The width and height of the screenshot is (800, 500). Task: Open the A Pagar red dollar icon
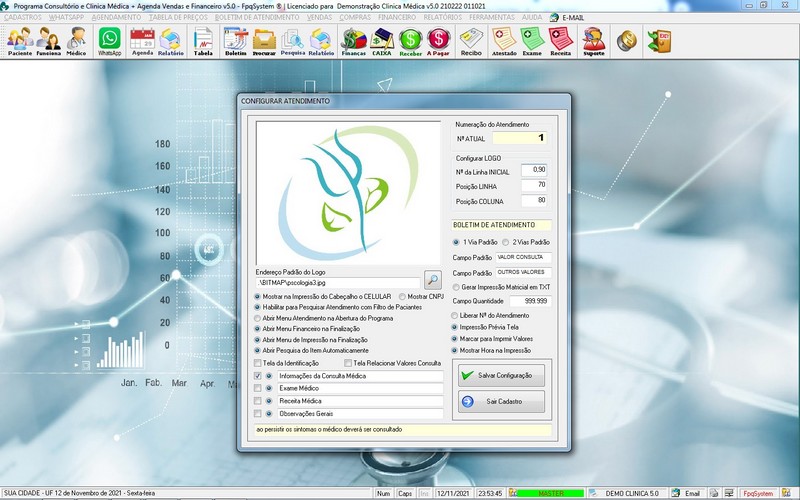438,41
